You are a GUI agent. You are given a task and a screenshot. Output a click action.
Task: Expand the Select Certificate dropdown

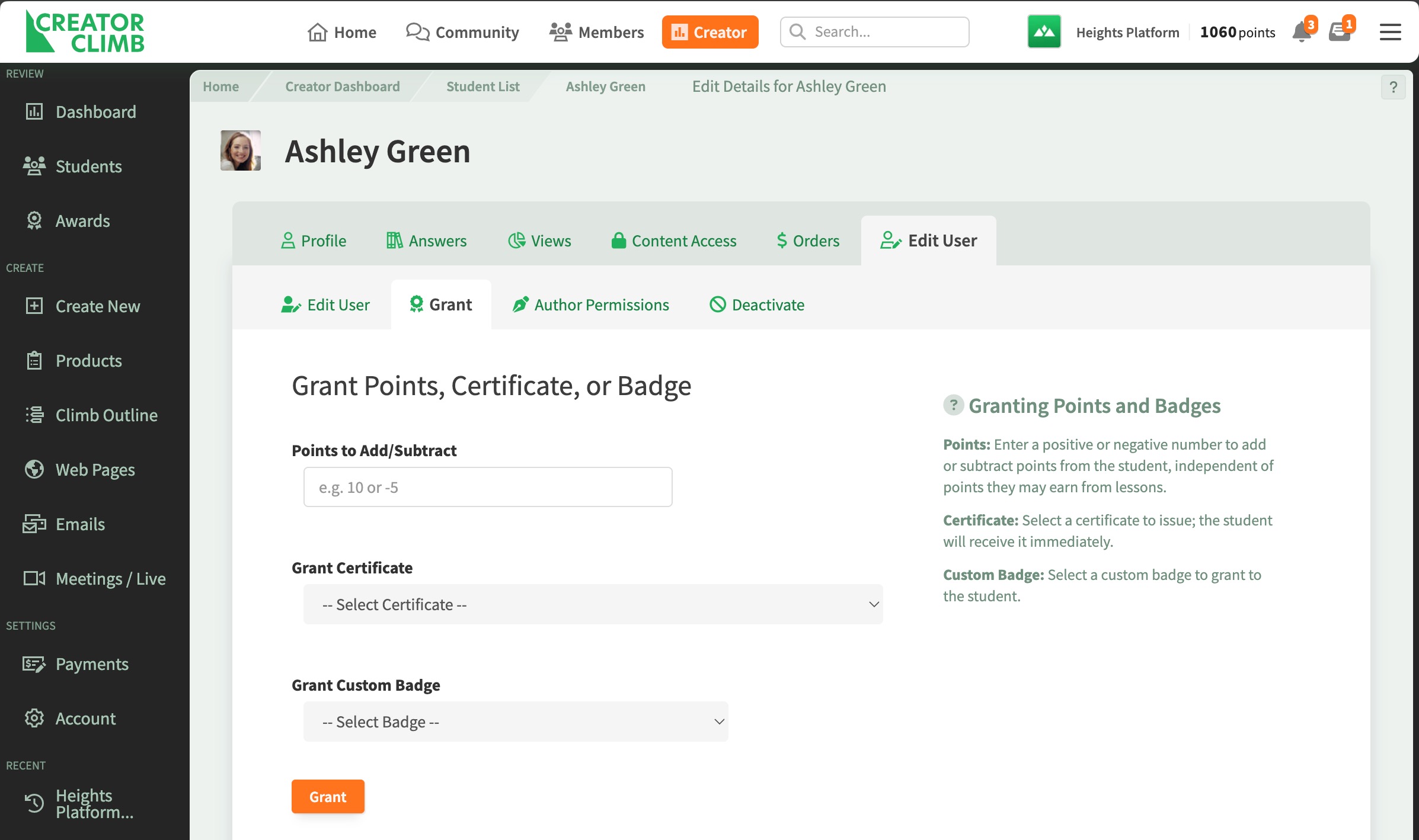[593, 604]
